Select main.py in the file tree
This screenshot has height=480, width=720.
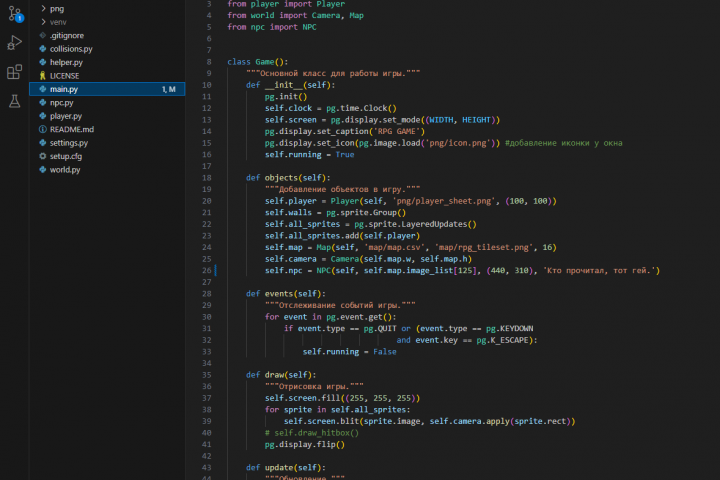click(107, 89)
